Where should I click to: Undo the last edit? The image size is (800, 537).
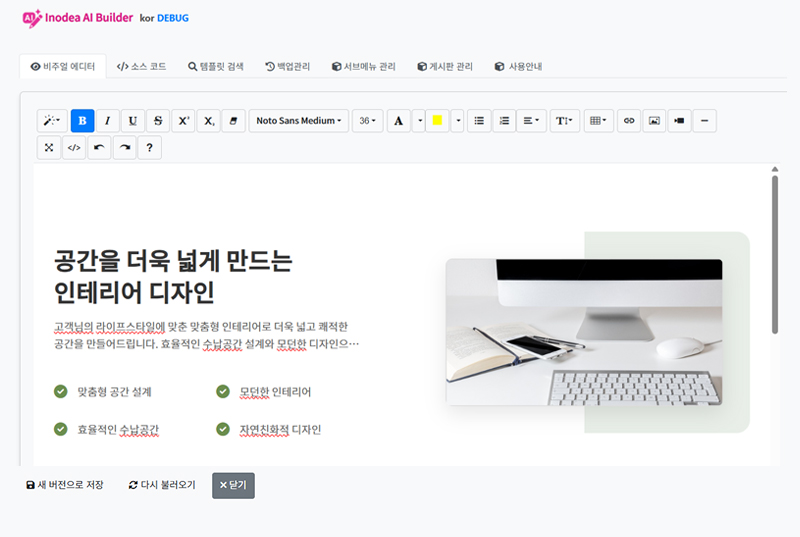pyautogui.click(x=99, y=148)
